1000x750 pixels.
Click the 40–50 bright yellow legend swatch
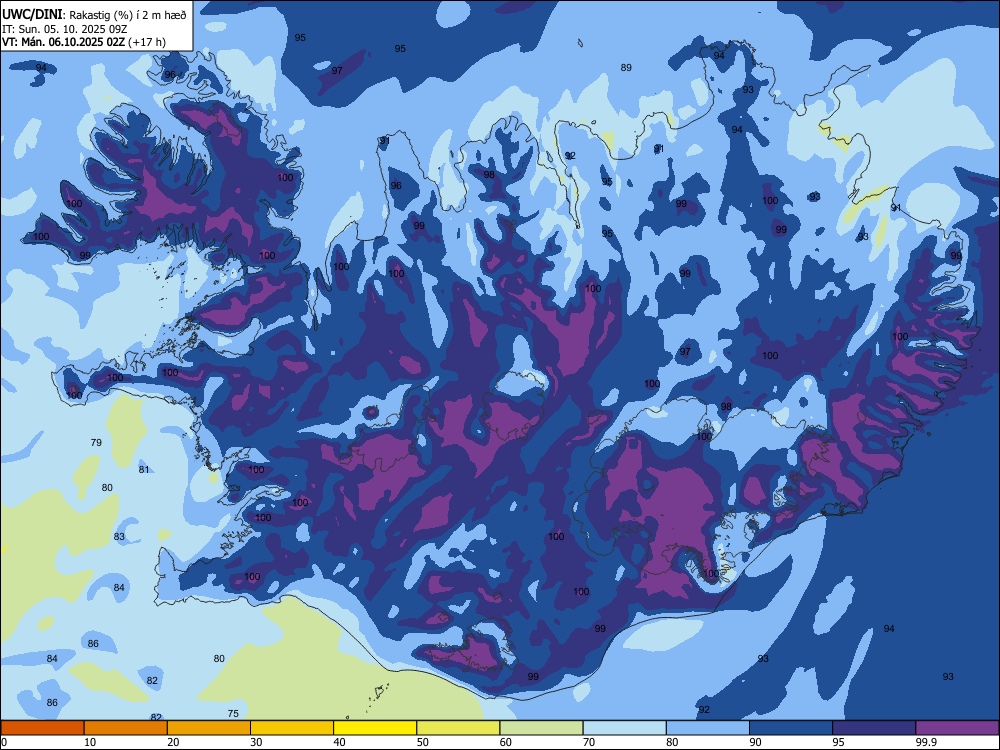click(x=375, y=728)
